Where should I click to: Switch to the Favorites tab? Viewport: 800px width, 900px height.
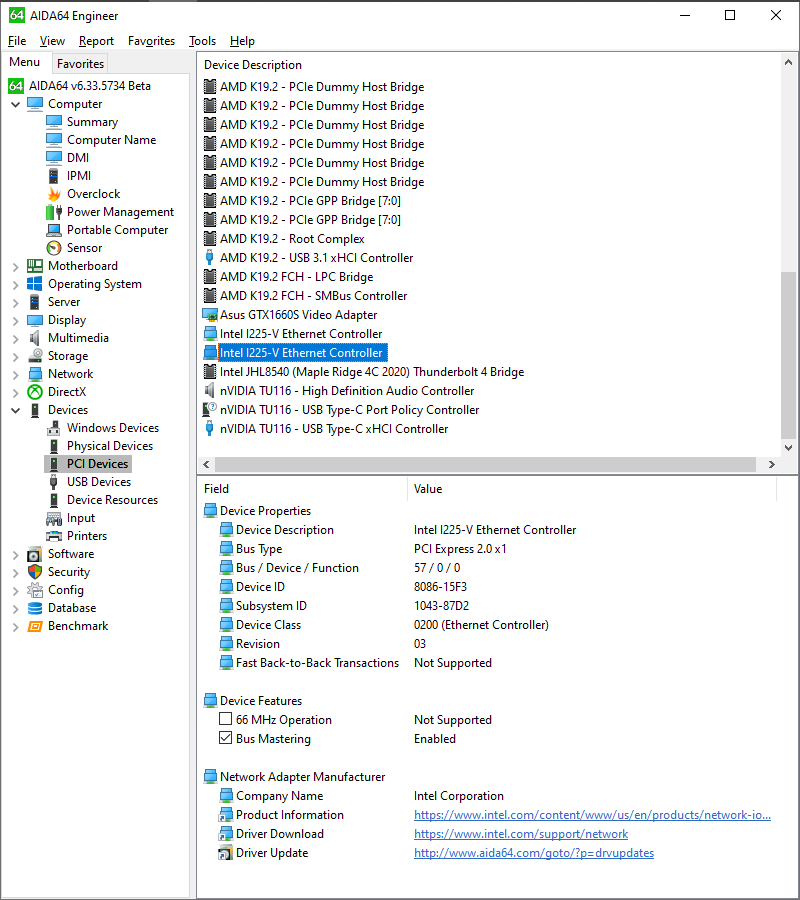[80, 63]
